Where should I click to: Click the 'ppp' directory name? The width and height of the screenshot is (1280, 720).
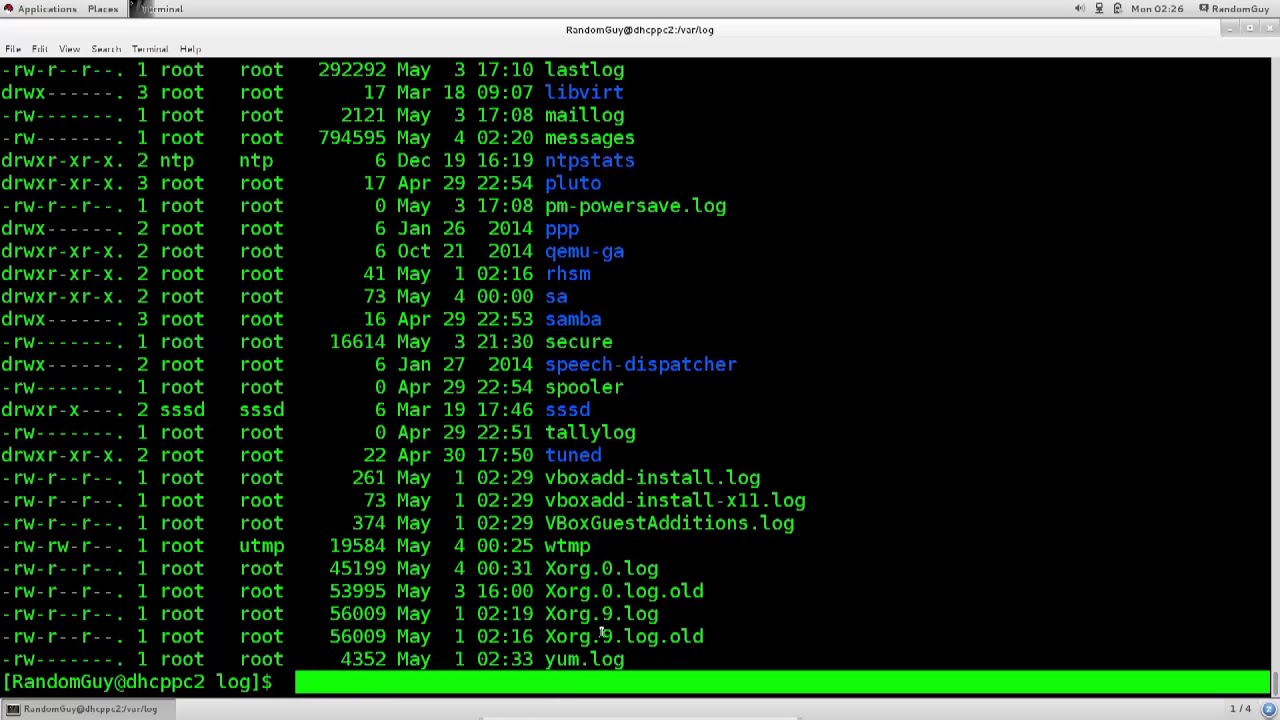pyautogui.click(x=561, y=229)
